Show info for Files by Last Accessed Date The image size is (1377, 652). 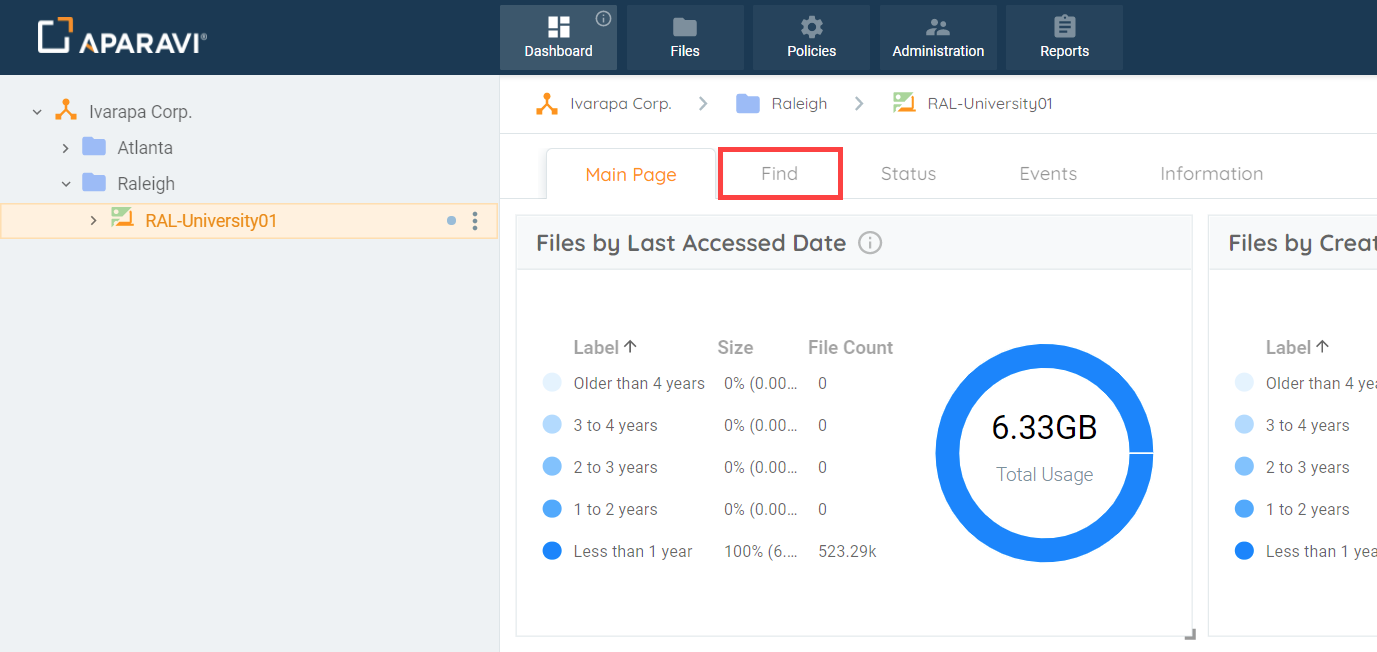(x=869, y=242)
